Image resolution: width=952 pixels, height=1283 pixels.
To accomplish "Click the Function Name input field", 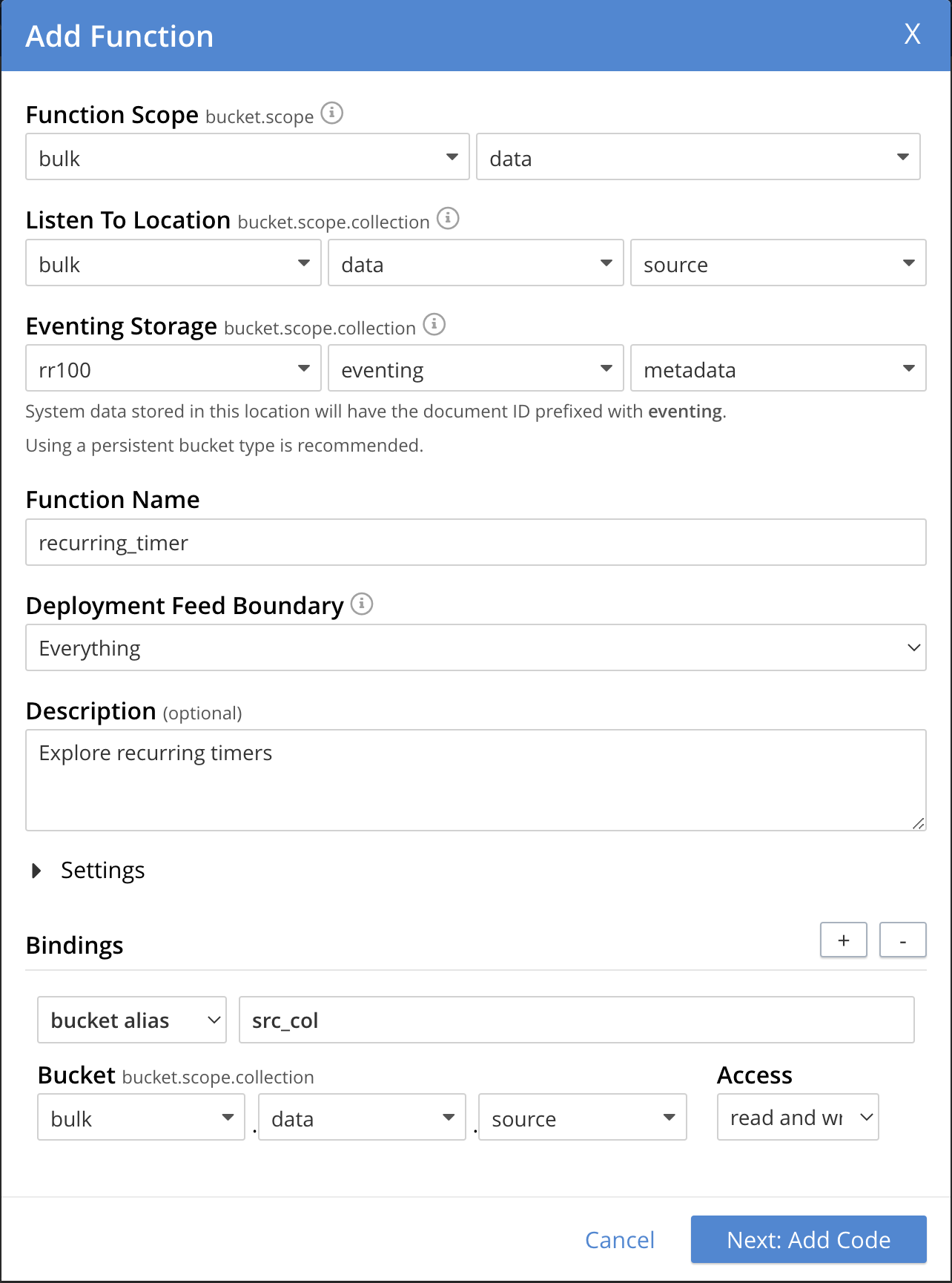I will [475, 543].
